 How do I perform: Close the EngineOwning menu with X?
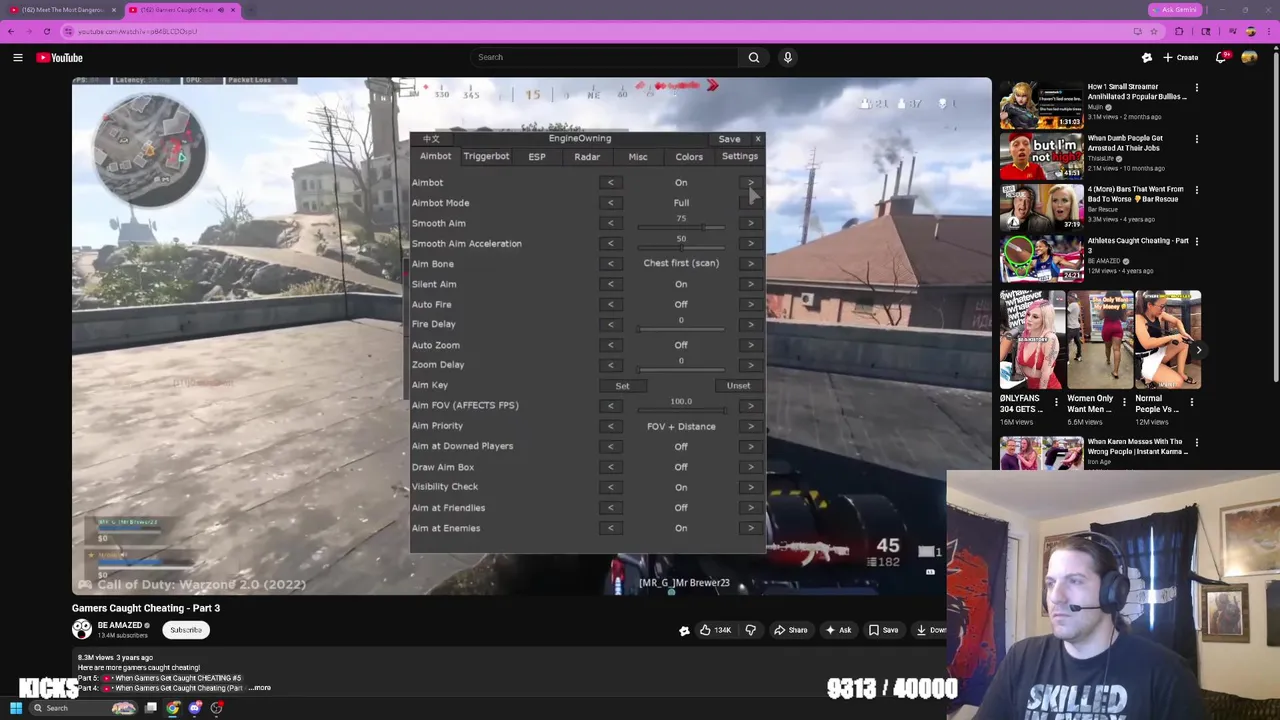pos(758,139)
